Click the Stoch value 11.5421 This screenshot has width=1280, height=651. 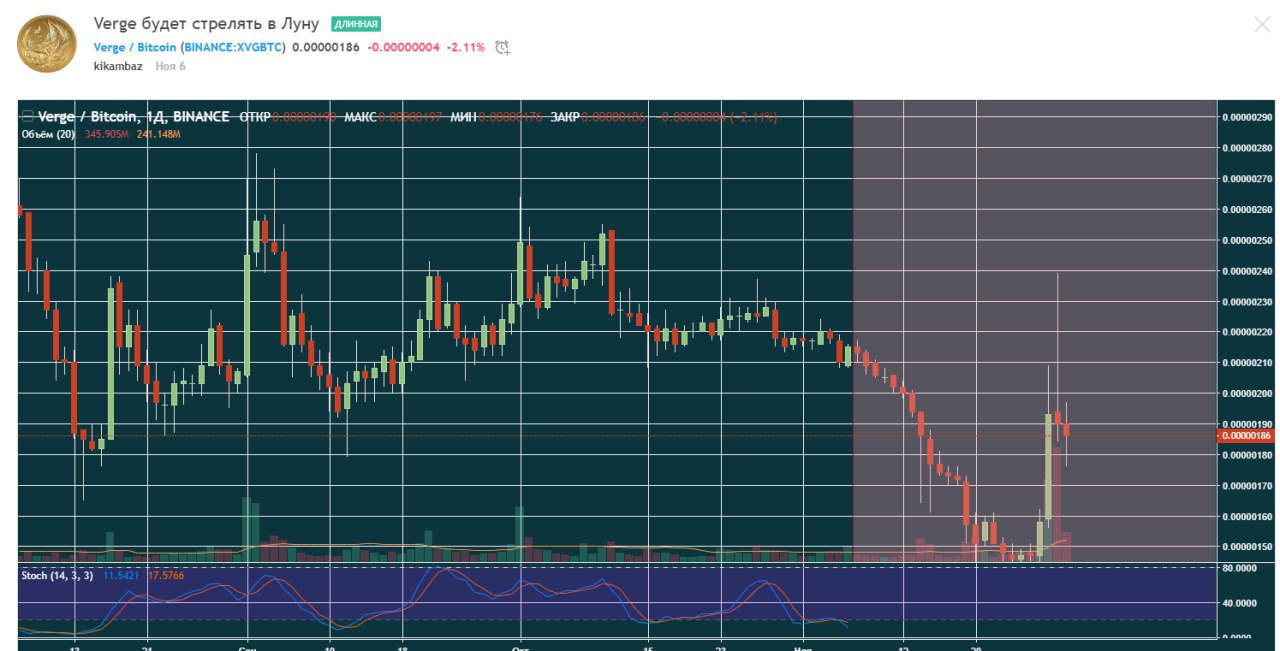(121, 576)
